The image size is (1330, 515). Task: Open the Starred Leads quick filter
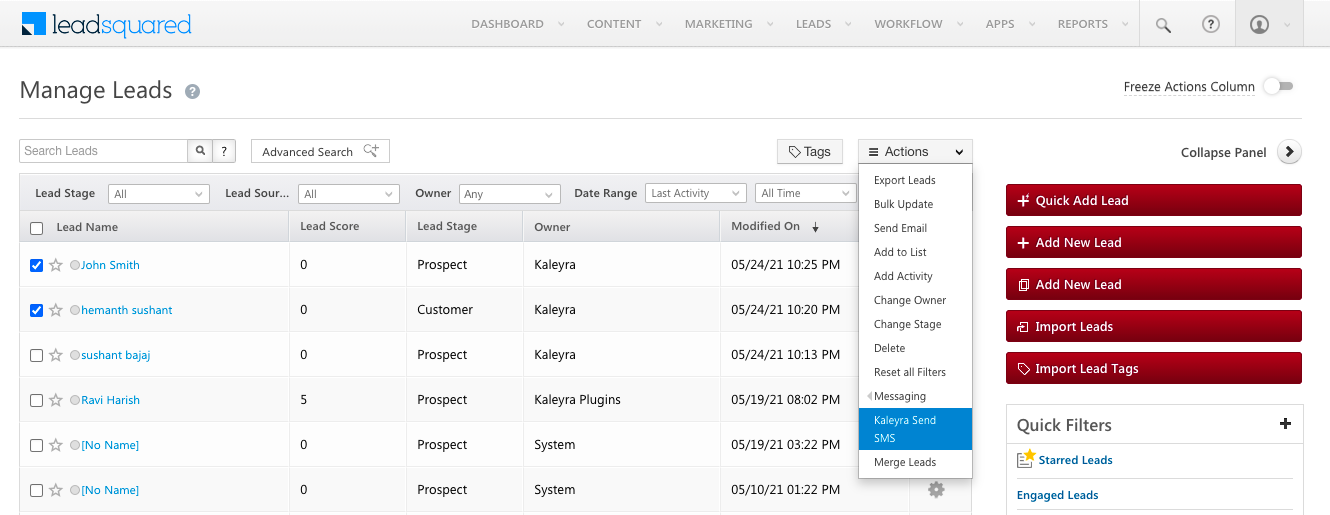(1075, 460)
